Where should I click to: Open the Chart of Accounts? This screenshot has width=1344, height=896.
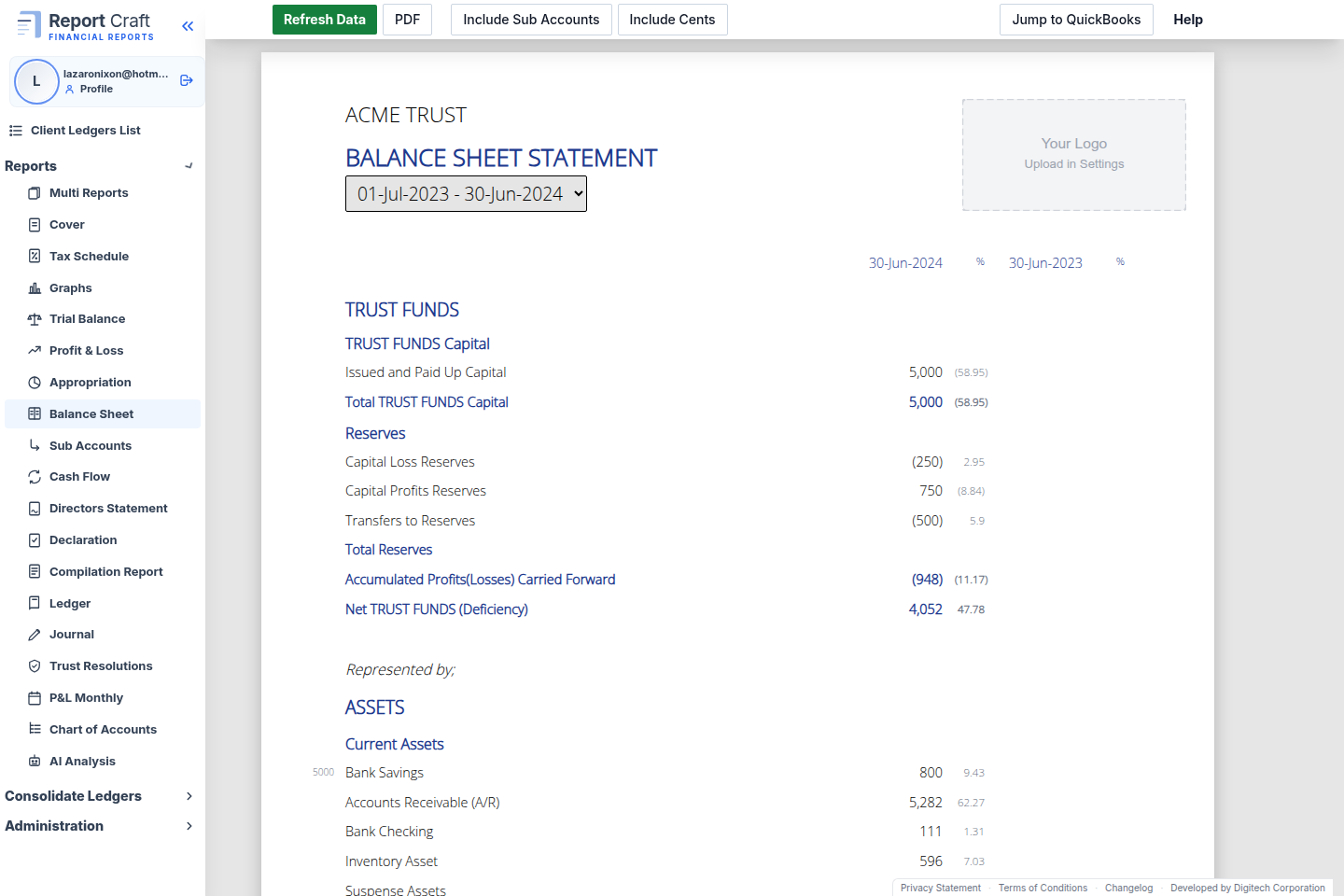click(x=103, y=730)
